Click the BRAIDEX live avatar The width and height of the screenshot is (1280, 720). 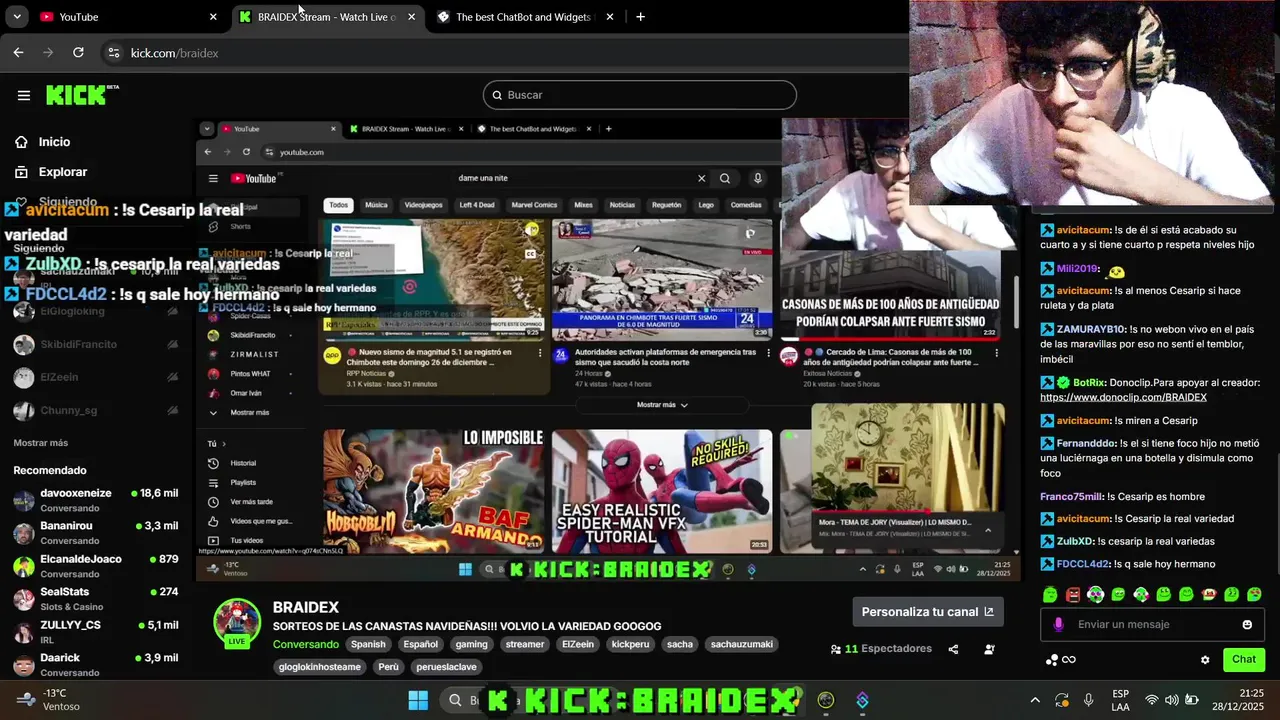click(237, 622)
